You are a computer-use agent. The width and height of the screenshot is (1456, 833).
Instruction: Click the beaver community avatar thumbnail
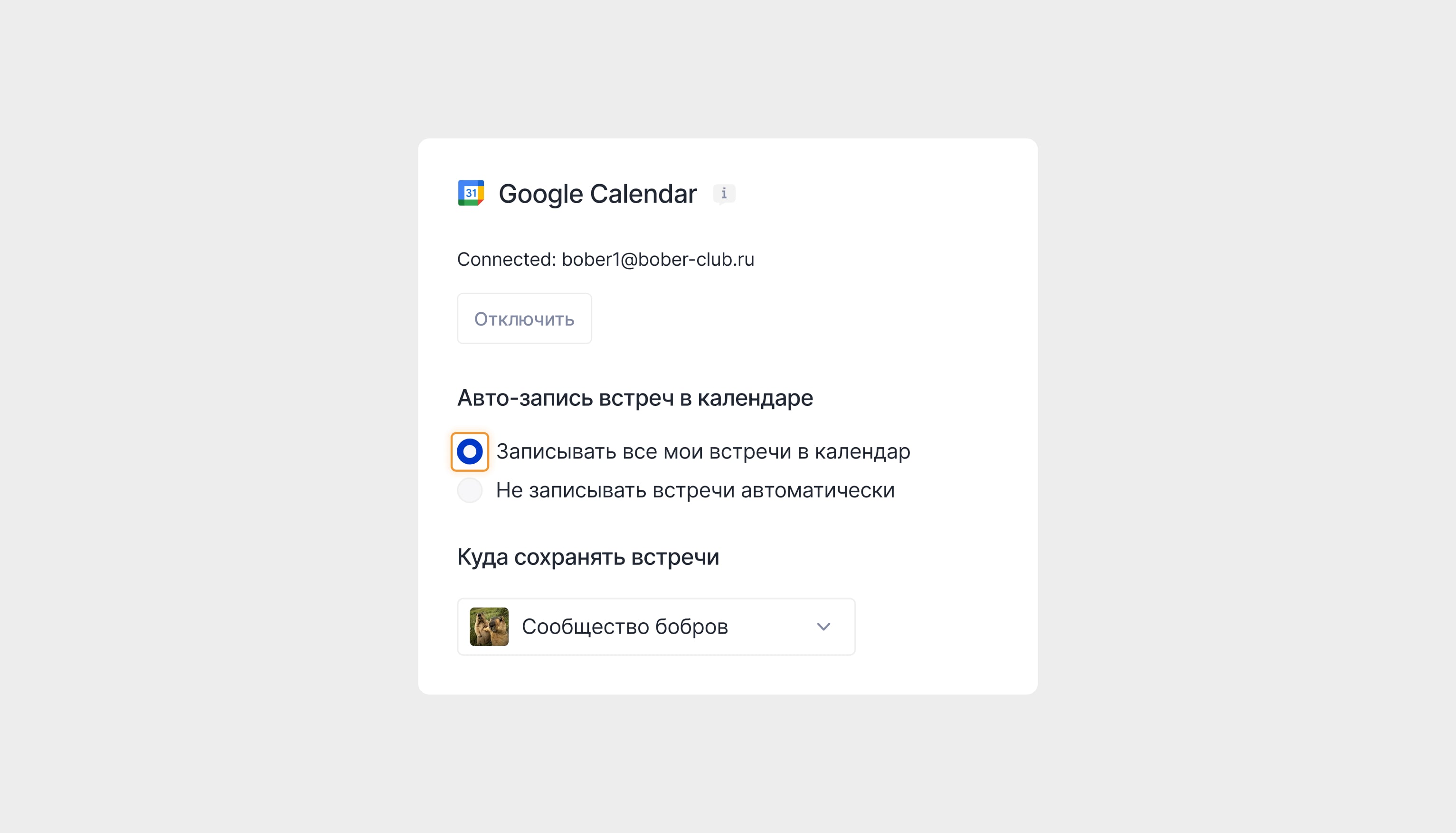(489, 627)
